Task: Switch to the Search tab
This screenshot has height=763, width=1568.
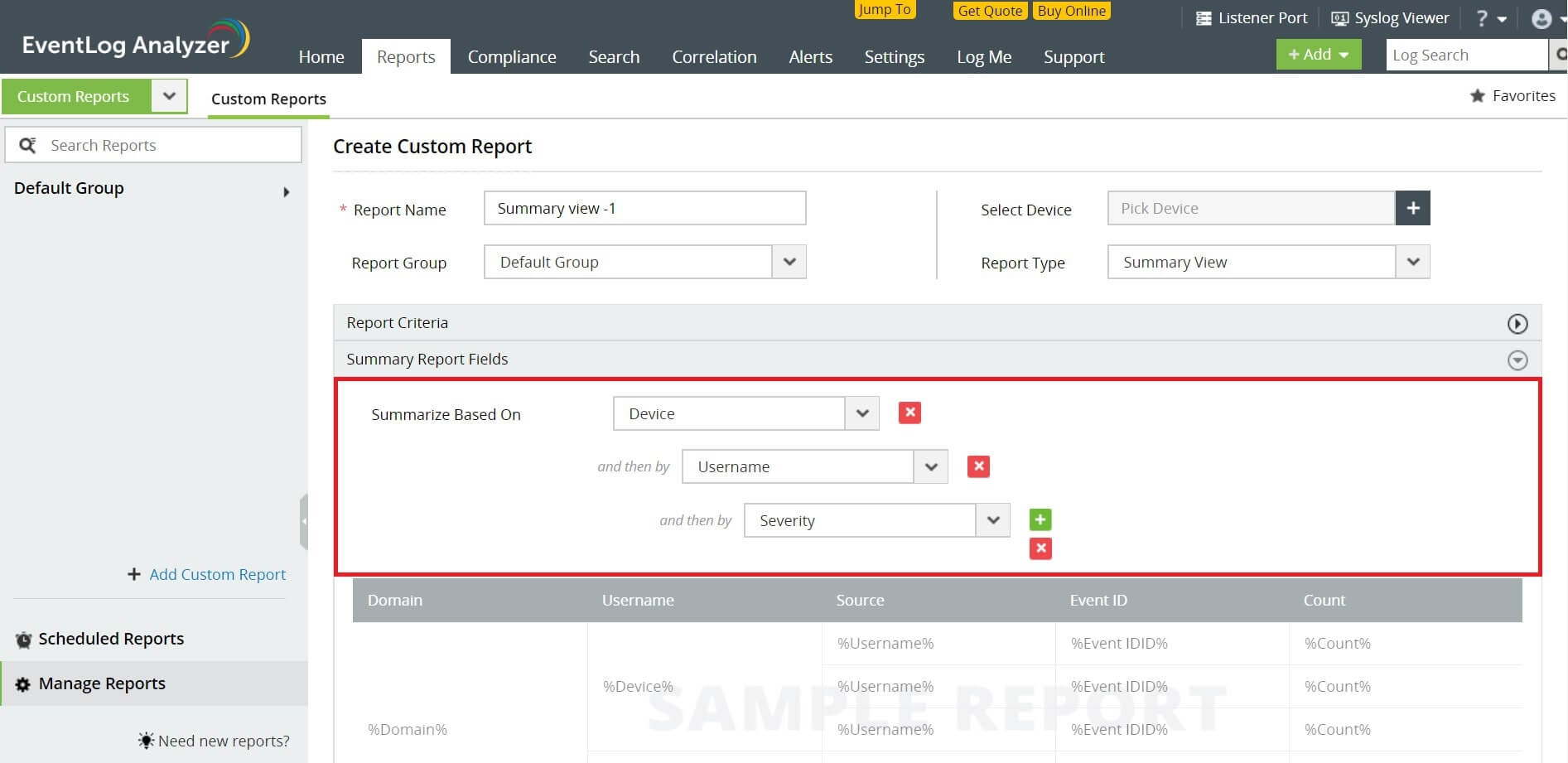Action: point(614,56)
